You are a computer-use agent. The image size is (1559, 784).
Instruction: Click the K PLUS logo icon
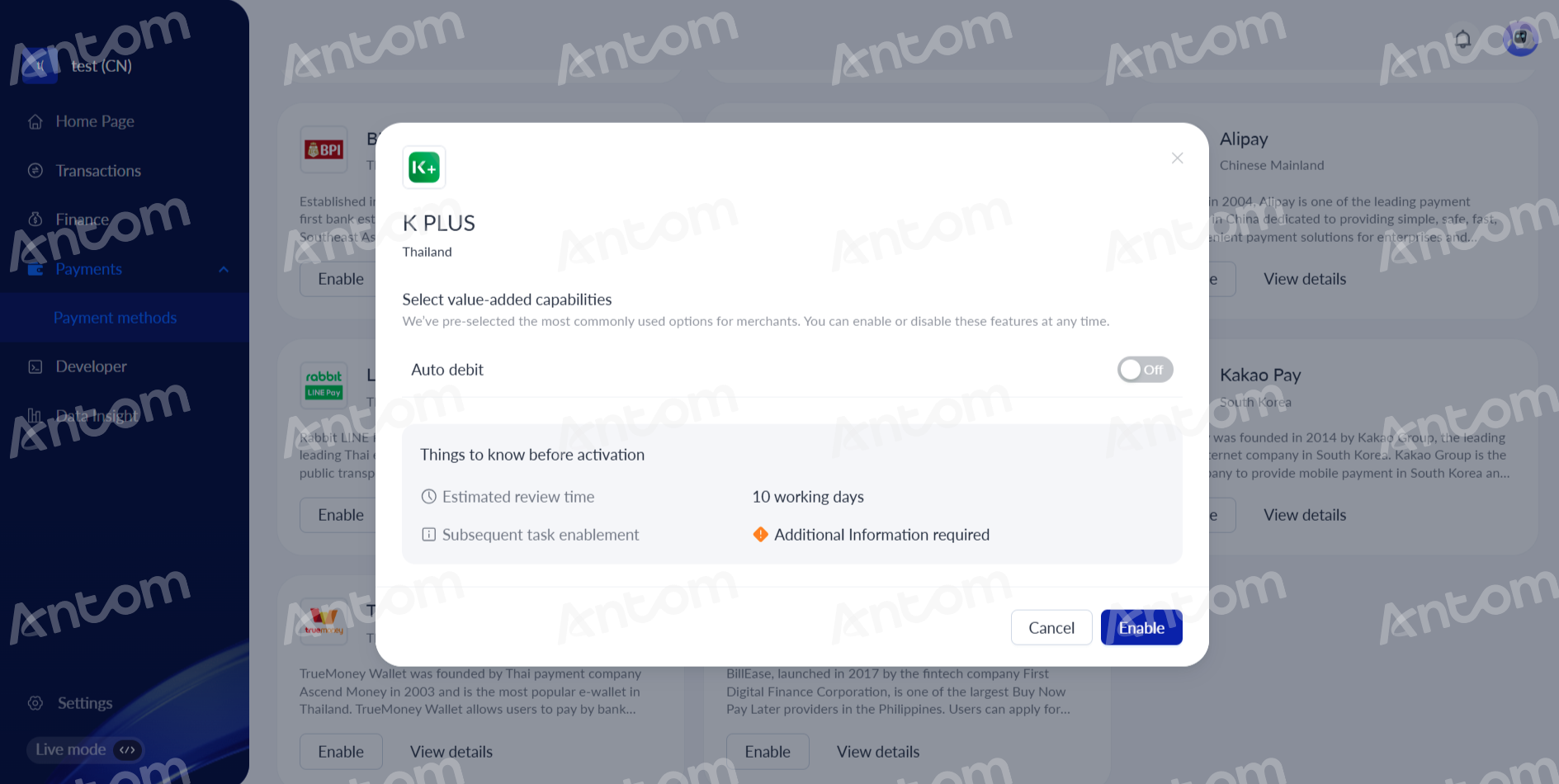point(424,168)
